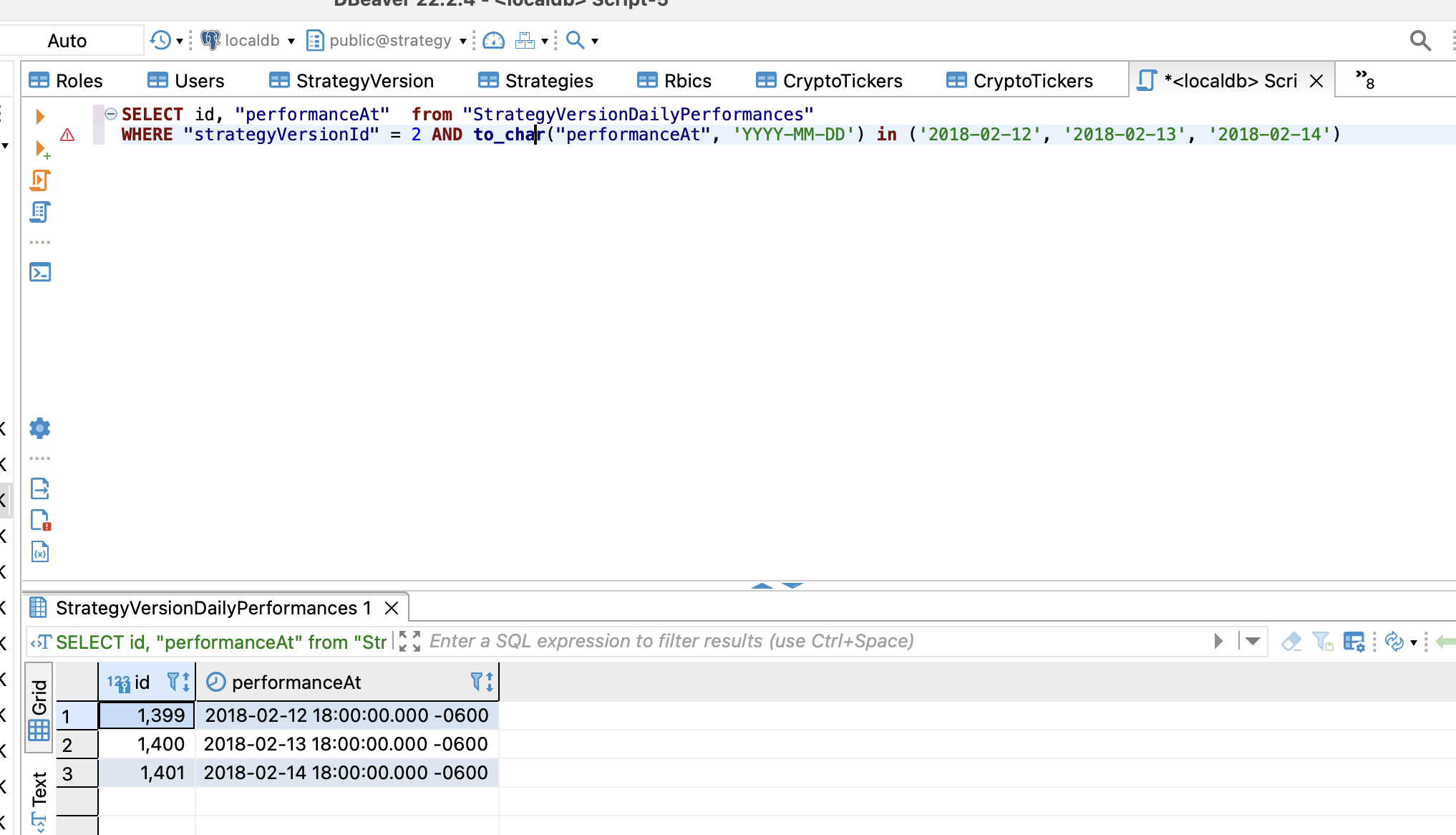Click the transaction log history icon
The image size is (1456, 835).
point(160,40)
